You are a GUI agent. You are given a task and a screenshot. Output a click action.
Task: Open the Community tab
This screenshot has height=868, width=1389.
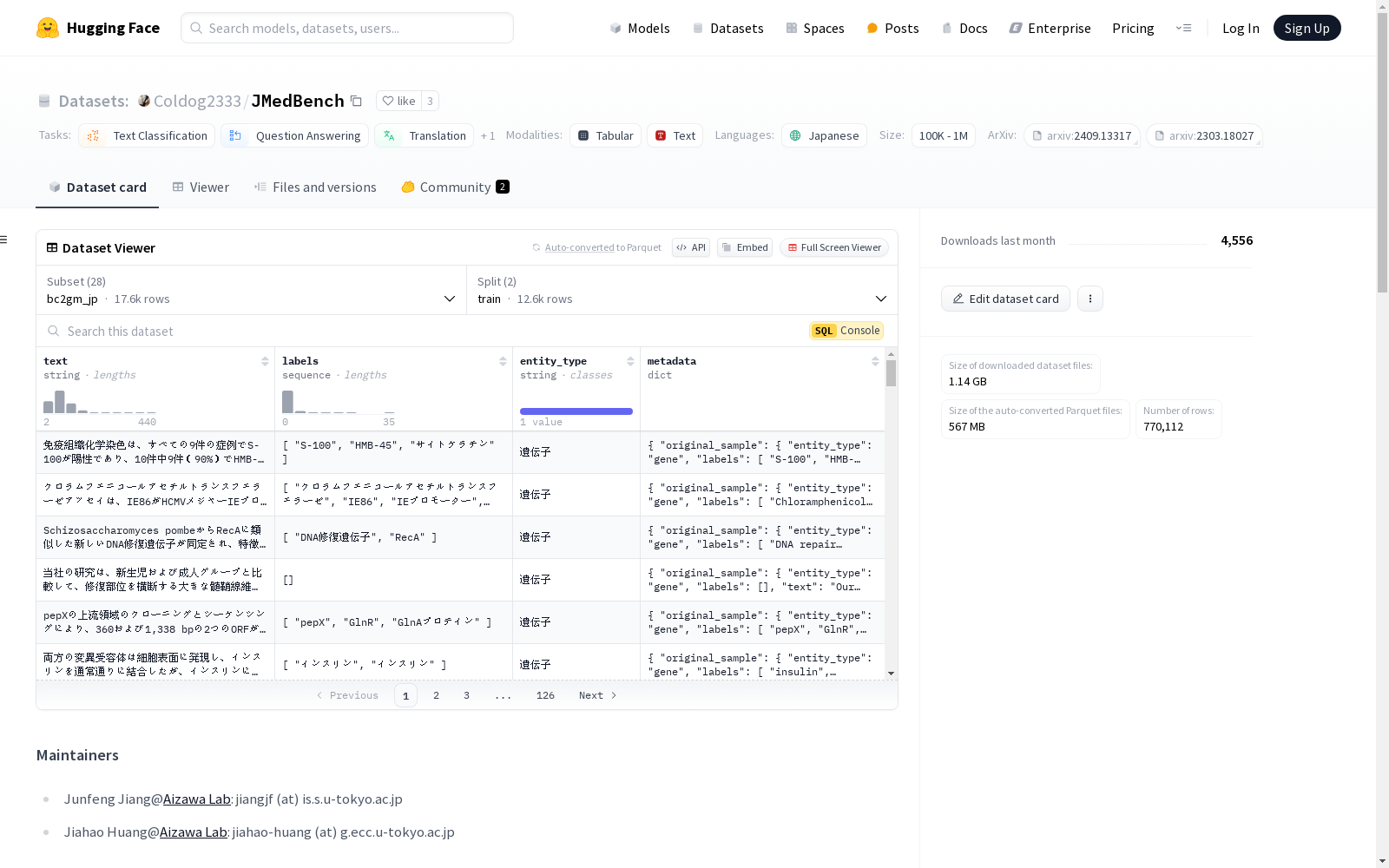[x=455, y=187]
